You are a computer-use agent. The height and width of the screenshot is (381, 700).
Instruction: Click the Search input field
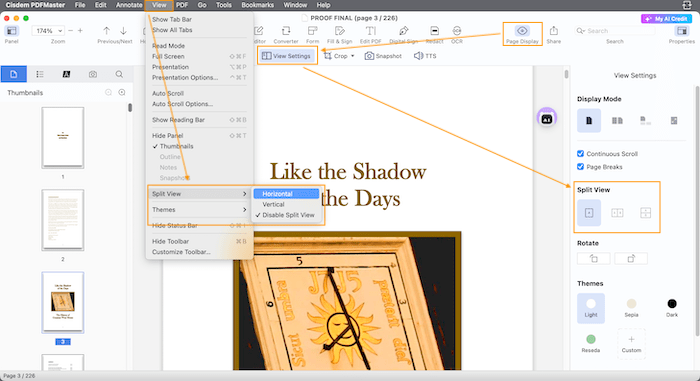click(615, 31)
